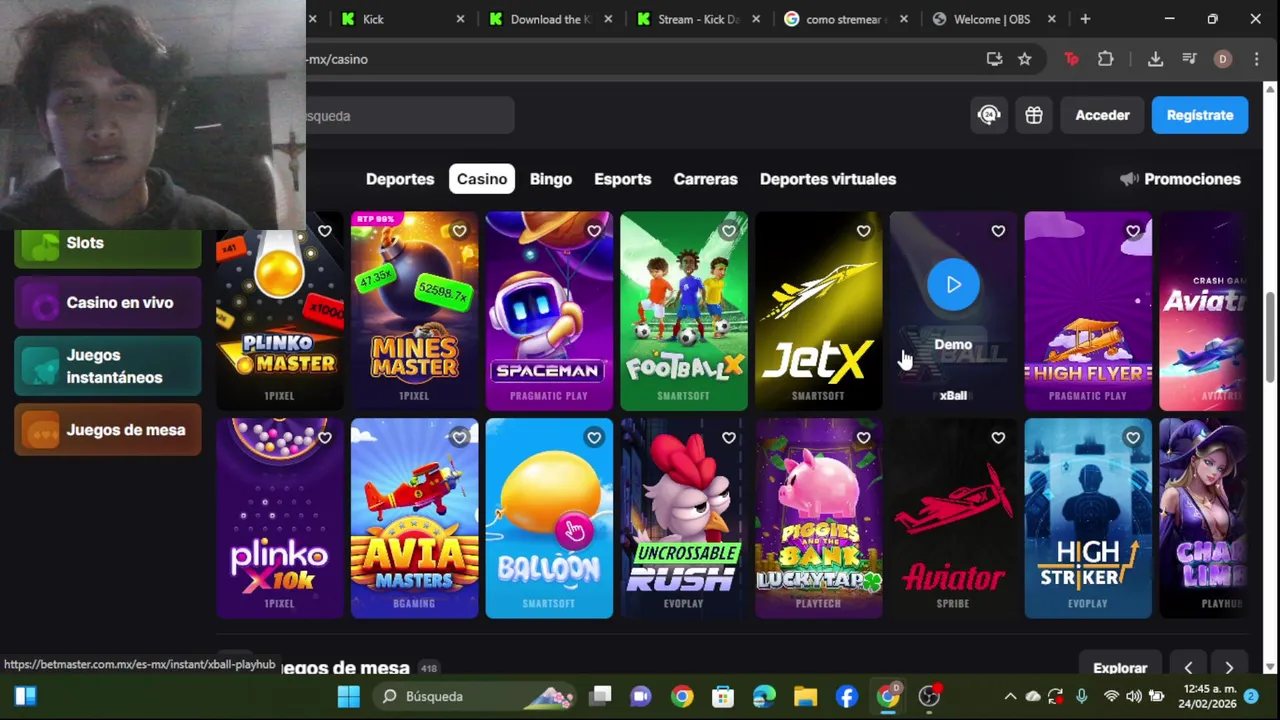Open the media control icon in toolbar
Screen dimensions: 1280x720
(x=1189, y=59)
